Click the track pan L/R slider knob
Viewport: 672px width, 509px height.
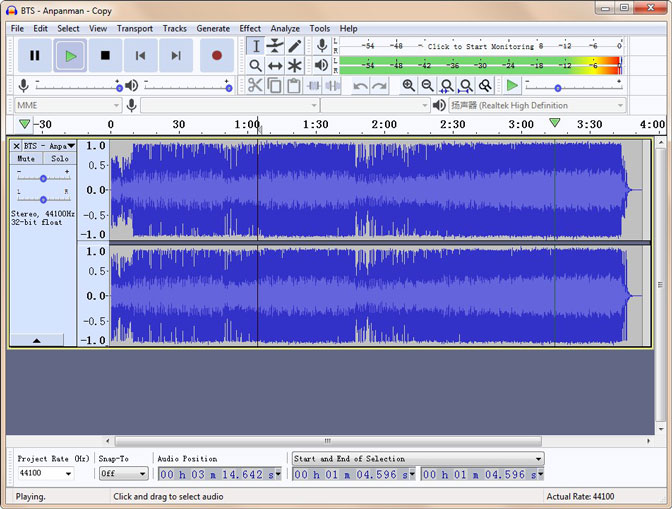click(x=43, y=200)
